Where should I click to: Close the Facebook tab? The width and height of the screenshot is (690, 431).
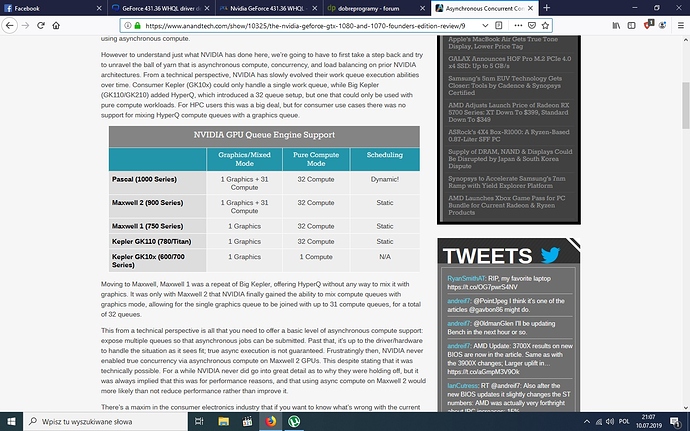99,8
